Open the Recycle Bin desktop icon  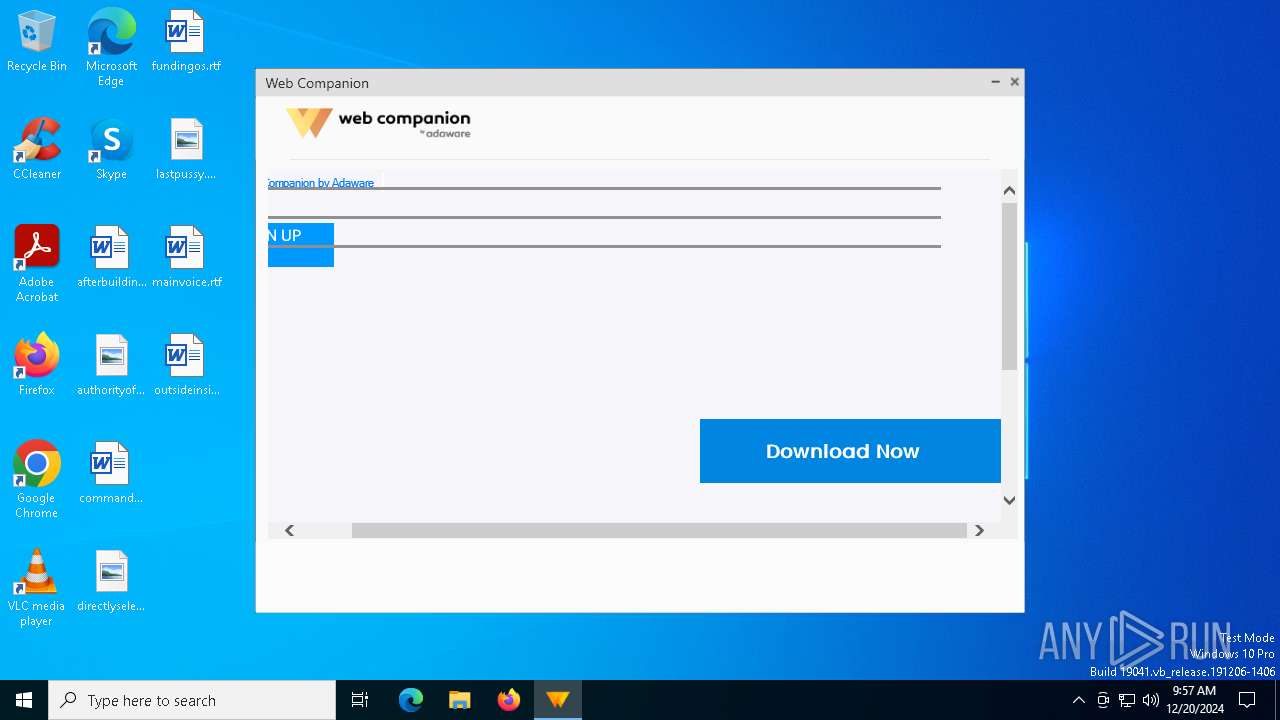(x=37, y=42)
